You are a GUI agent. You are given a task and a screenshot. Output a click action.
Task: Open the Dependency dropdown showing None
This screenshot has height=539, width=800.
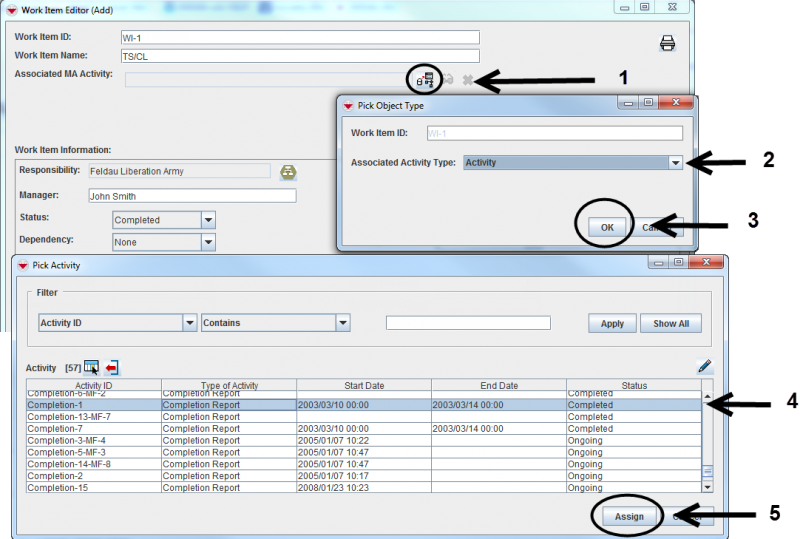coord(208,242)
